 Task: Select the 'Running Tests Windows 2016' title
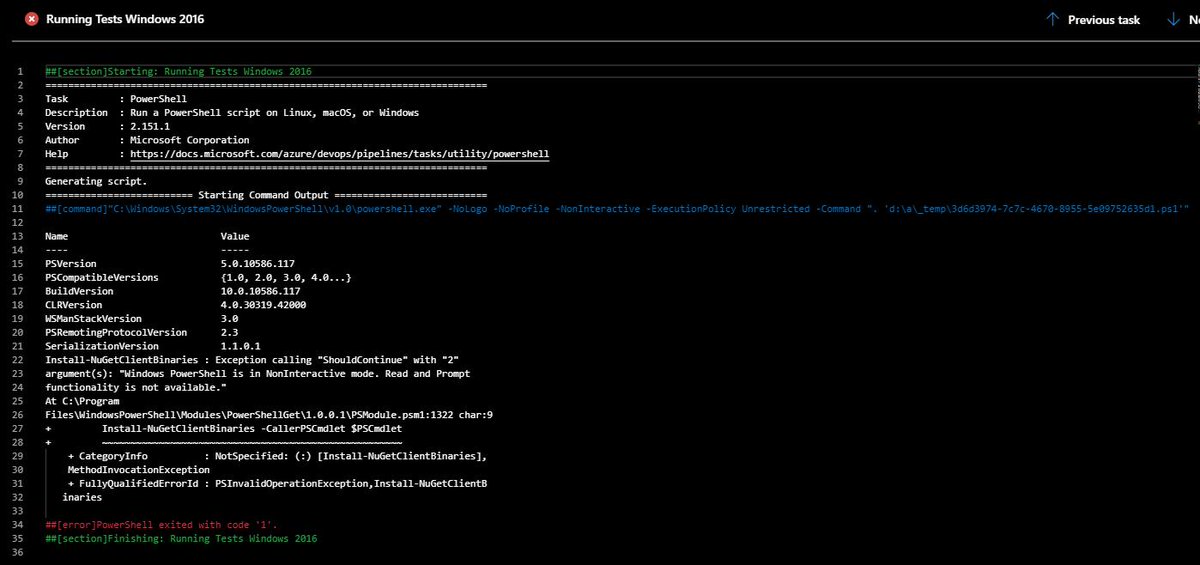(x=125, y=19)
